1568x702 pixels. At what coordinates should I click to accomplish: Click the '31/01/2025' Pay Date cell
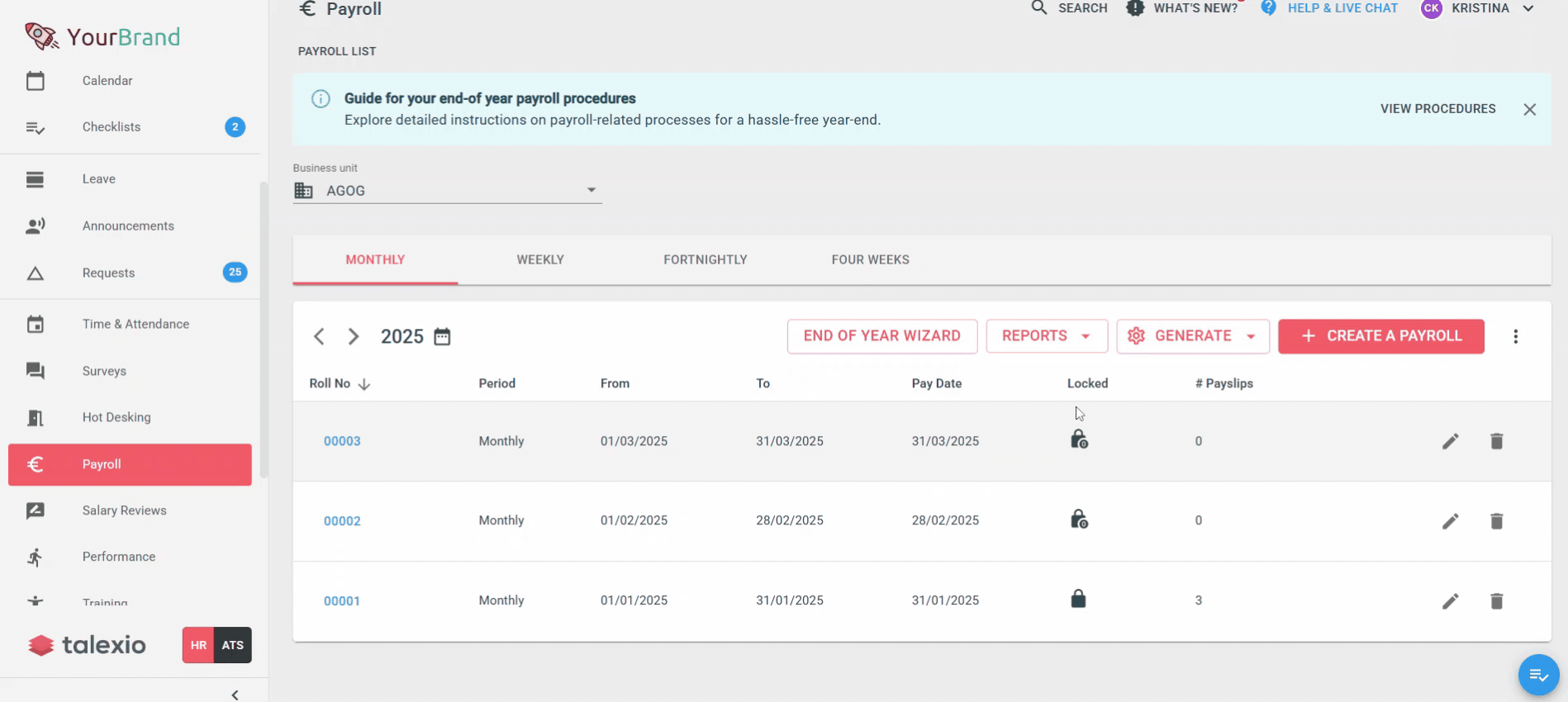point(945,601)
